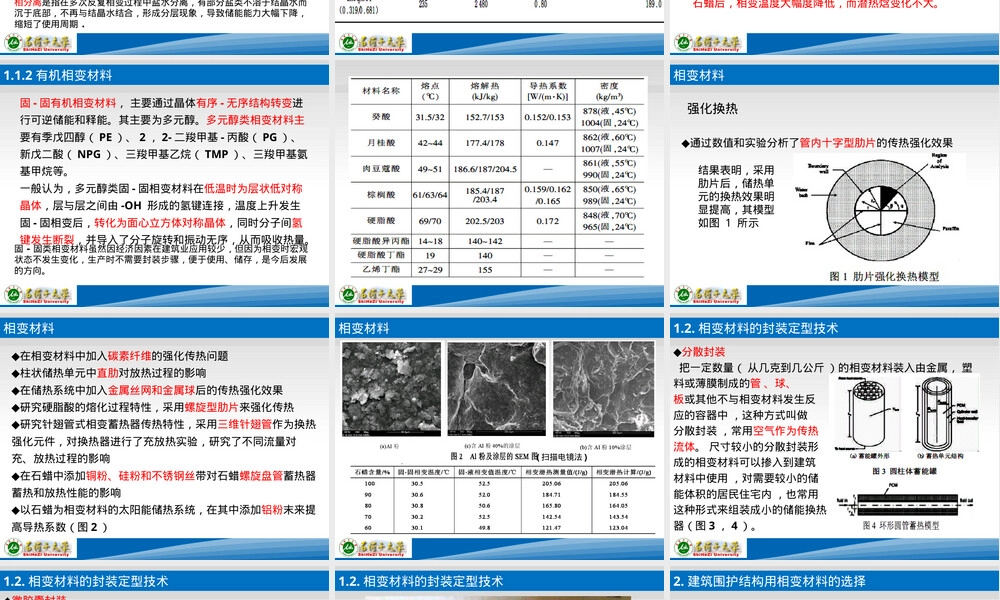
Task: Click the red text 铜粉、硅粉和不锈钢丝
Action: click(x=141, y=476)
